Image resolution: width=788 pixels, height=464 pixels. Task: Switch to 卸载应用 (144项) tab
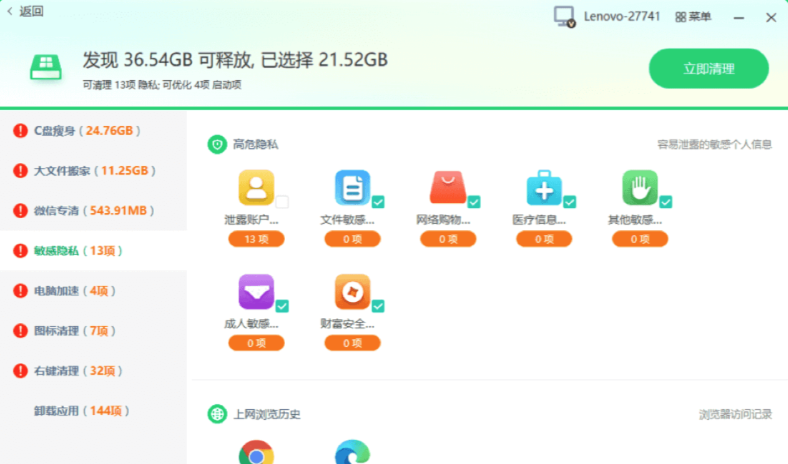click(93, 411)
